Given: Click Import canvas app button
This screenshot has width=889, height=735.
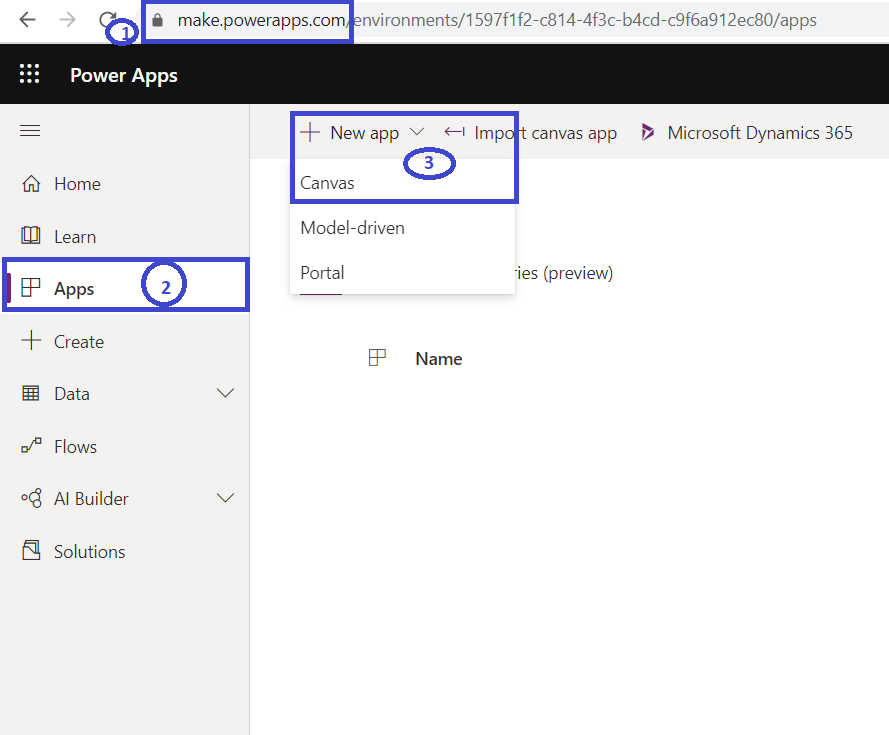Looking at the screenshot, I should pyautogui.click(x=531, y=132).
